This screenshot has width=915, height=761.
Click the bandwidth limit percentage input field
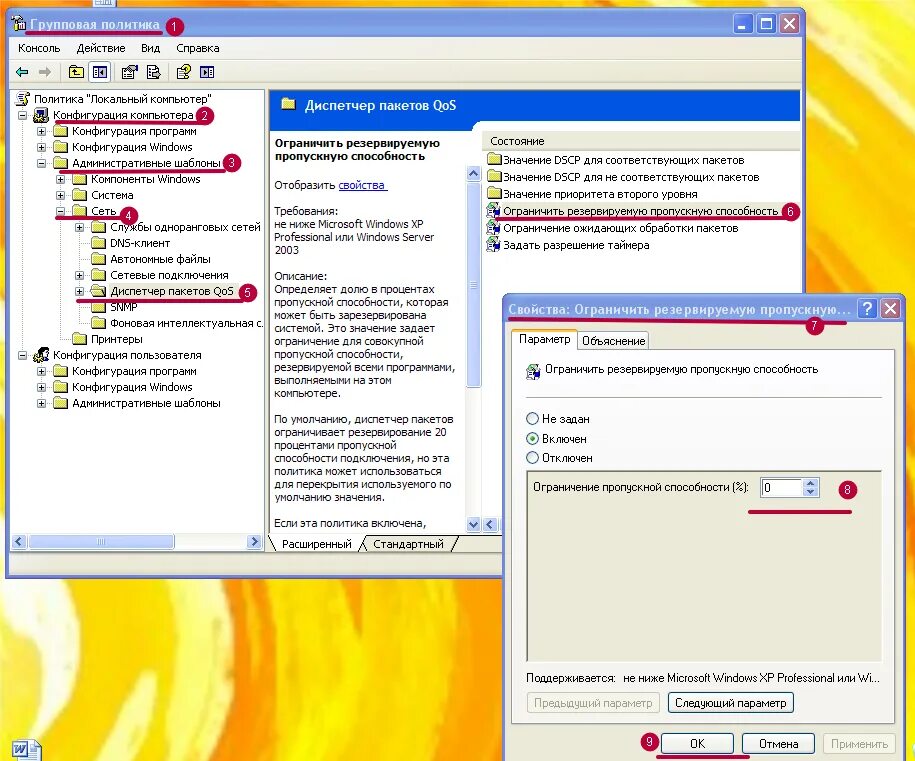tap(782, 487)
